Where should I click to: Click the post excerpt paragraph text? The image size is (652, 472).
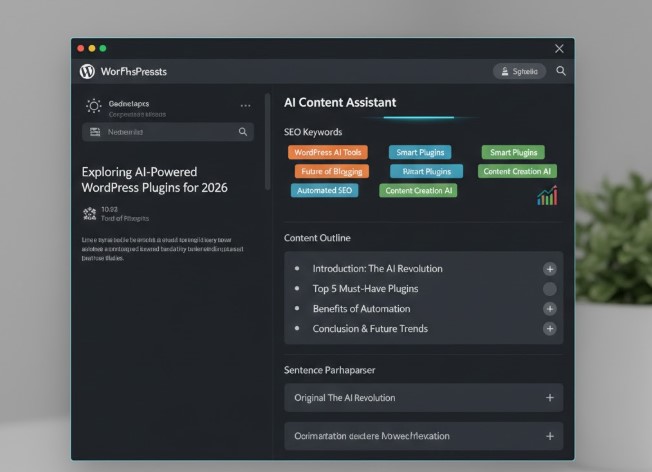tap(163, 249)
